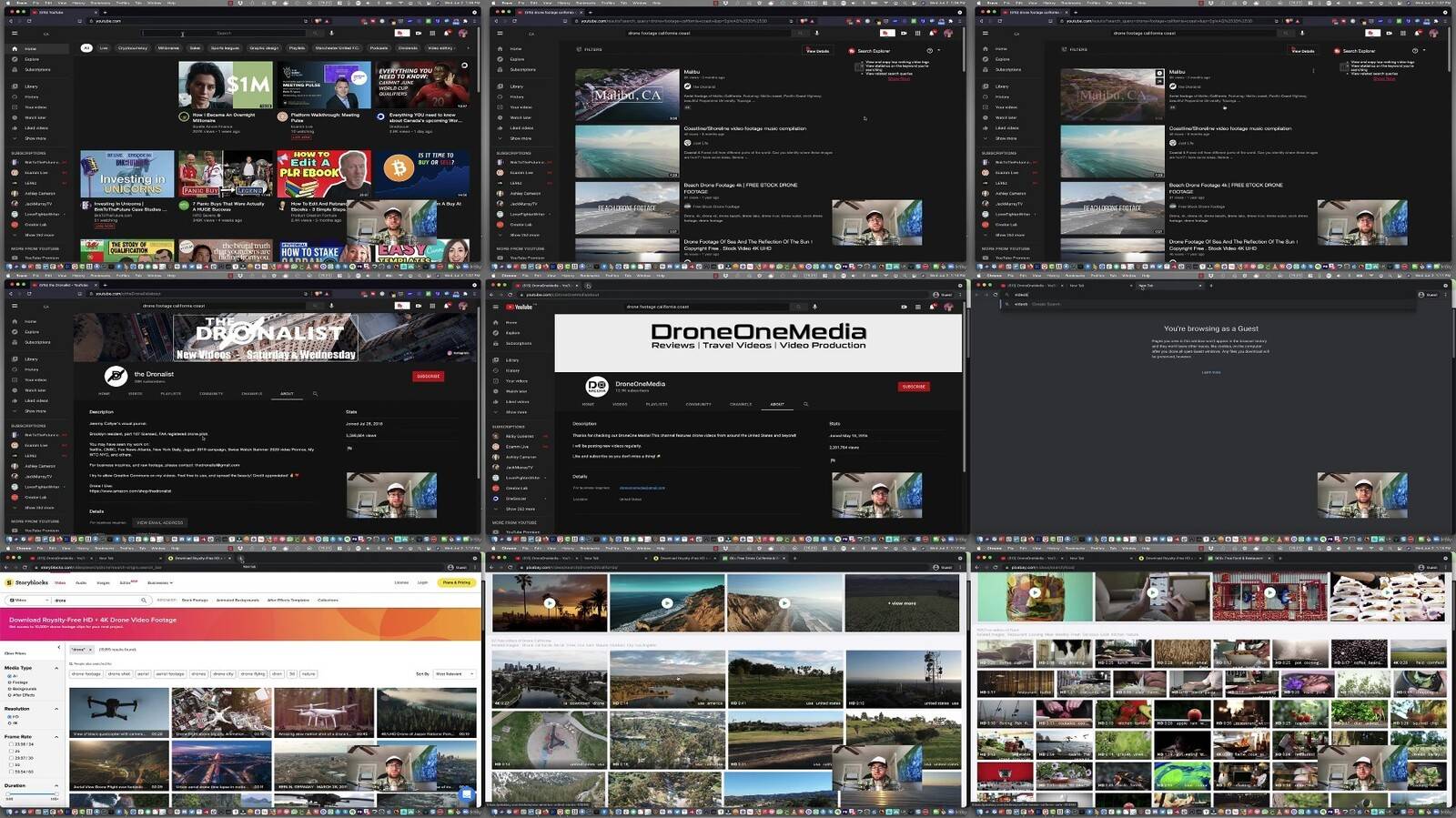Click the Storyblocks search input containing "drone"

pos(95,601)
